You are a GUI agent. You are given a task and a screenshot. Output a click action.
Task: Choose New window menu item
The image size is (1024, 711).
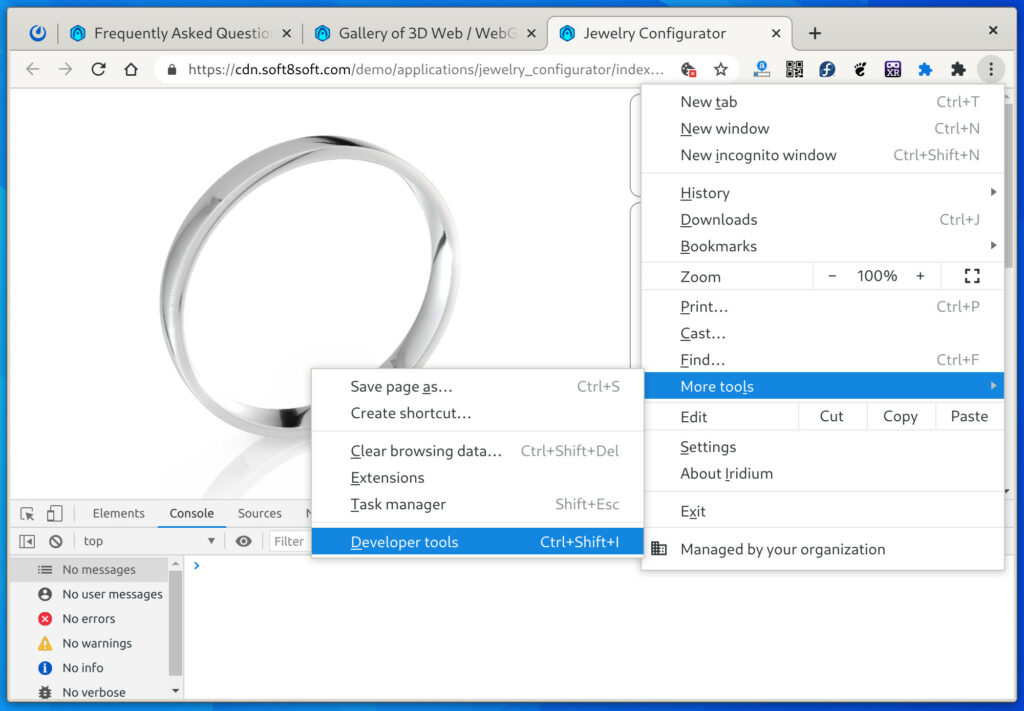823,129
